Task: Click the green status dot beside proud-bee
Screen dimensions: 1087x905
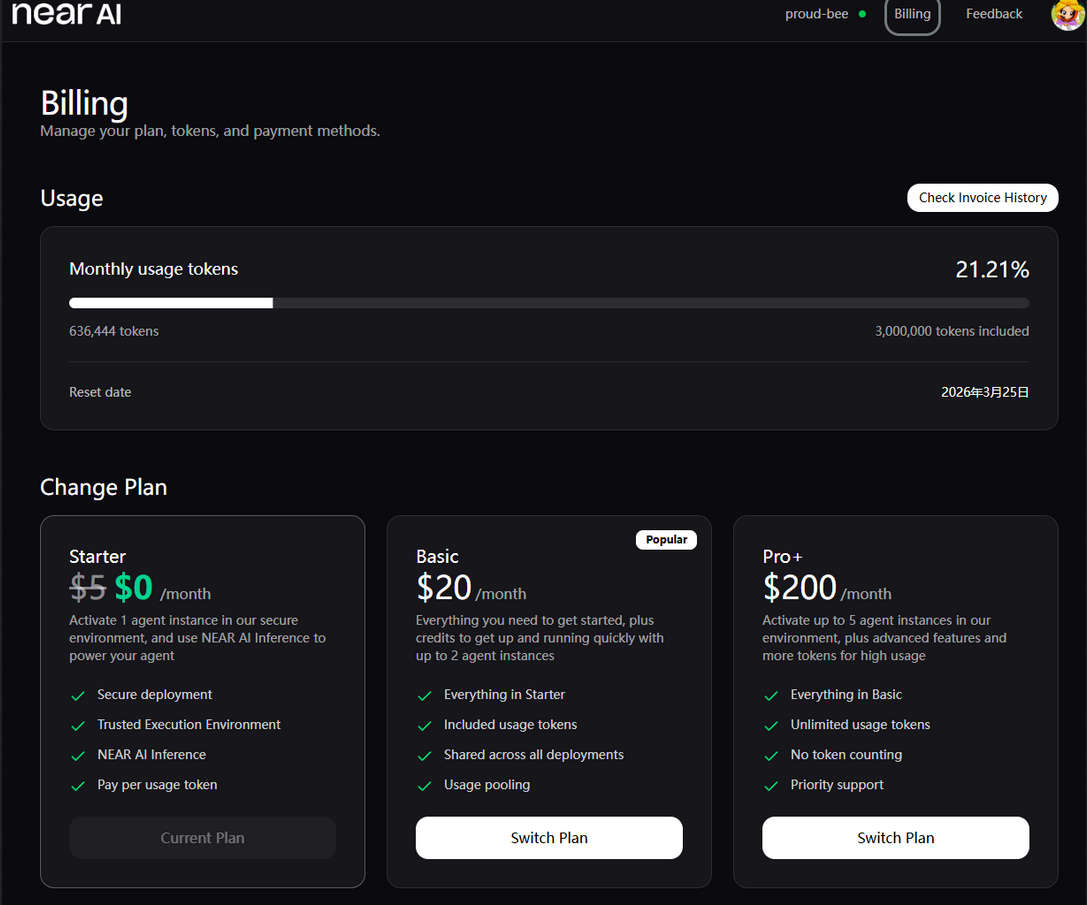Action: pyautogui.click(x=862, y=14)
